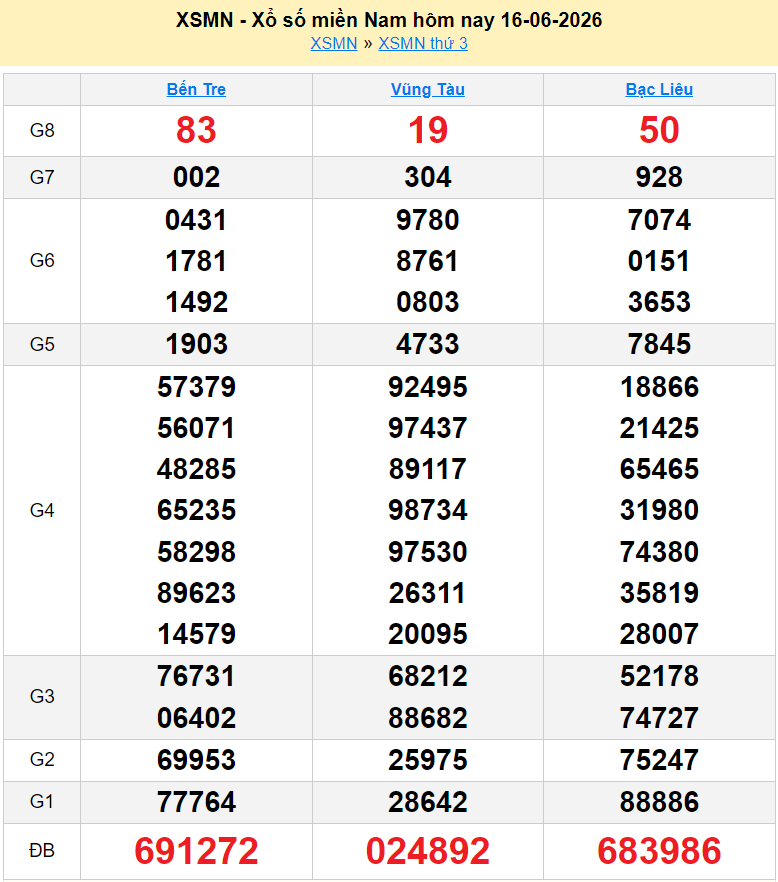Open the Bạc Liêu province link
Viewport: 778px width, 882px height.
pyautogui.click(x=659, y=89)
